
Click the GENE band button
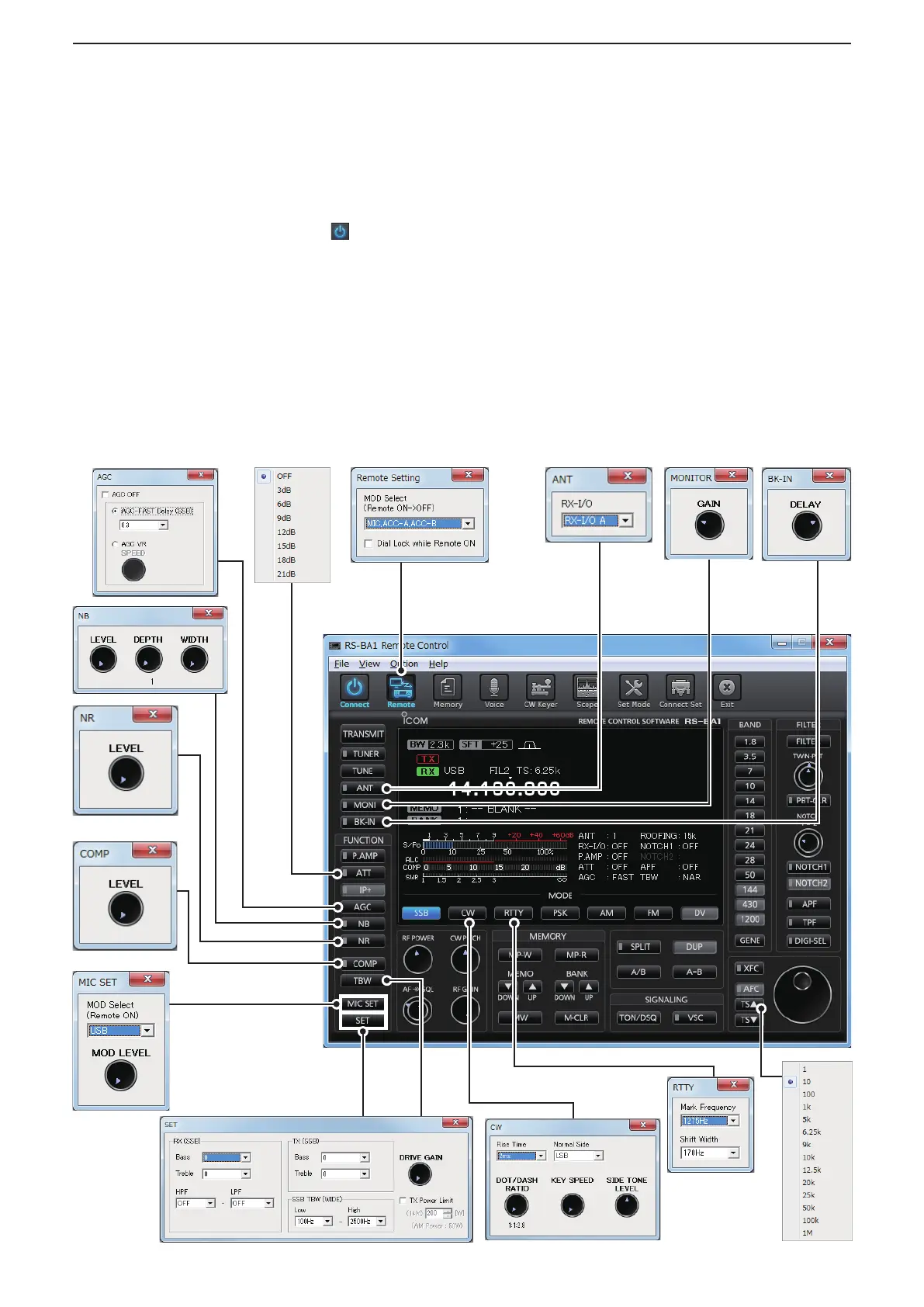749,941
